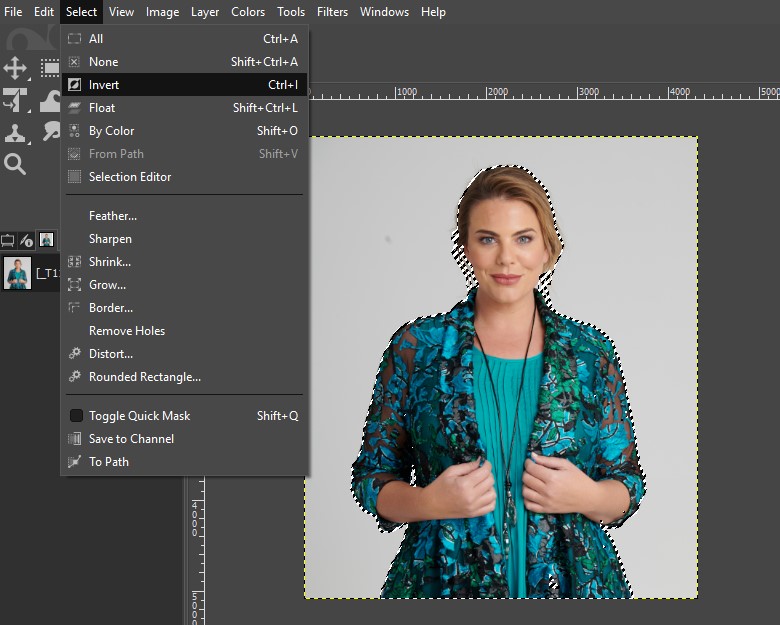
Task: Open the Tool Options tab
Action: coord(7,241)
